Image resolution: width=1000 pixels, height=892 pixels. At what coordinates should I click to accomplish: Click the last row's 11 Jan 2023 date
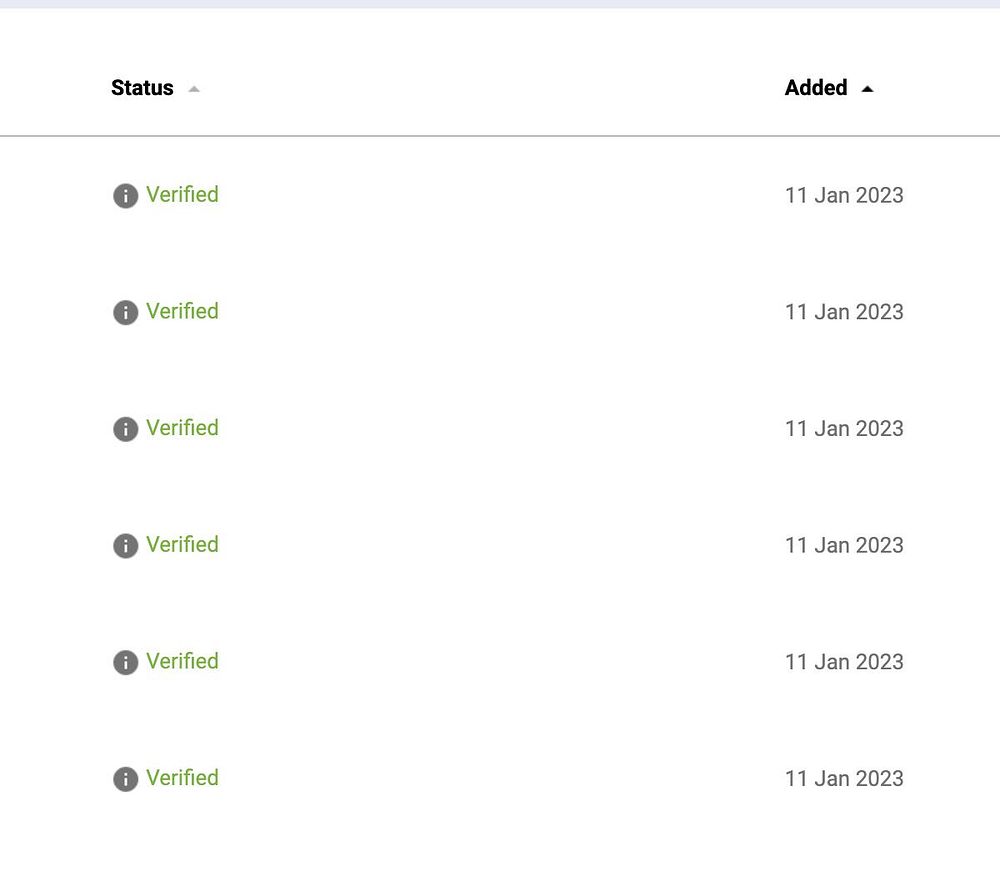[844, 779]
